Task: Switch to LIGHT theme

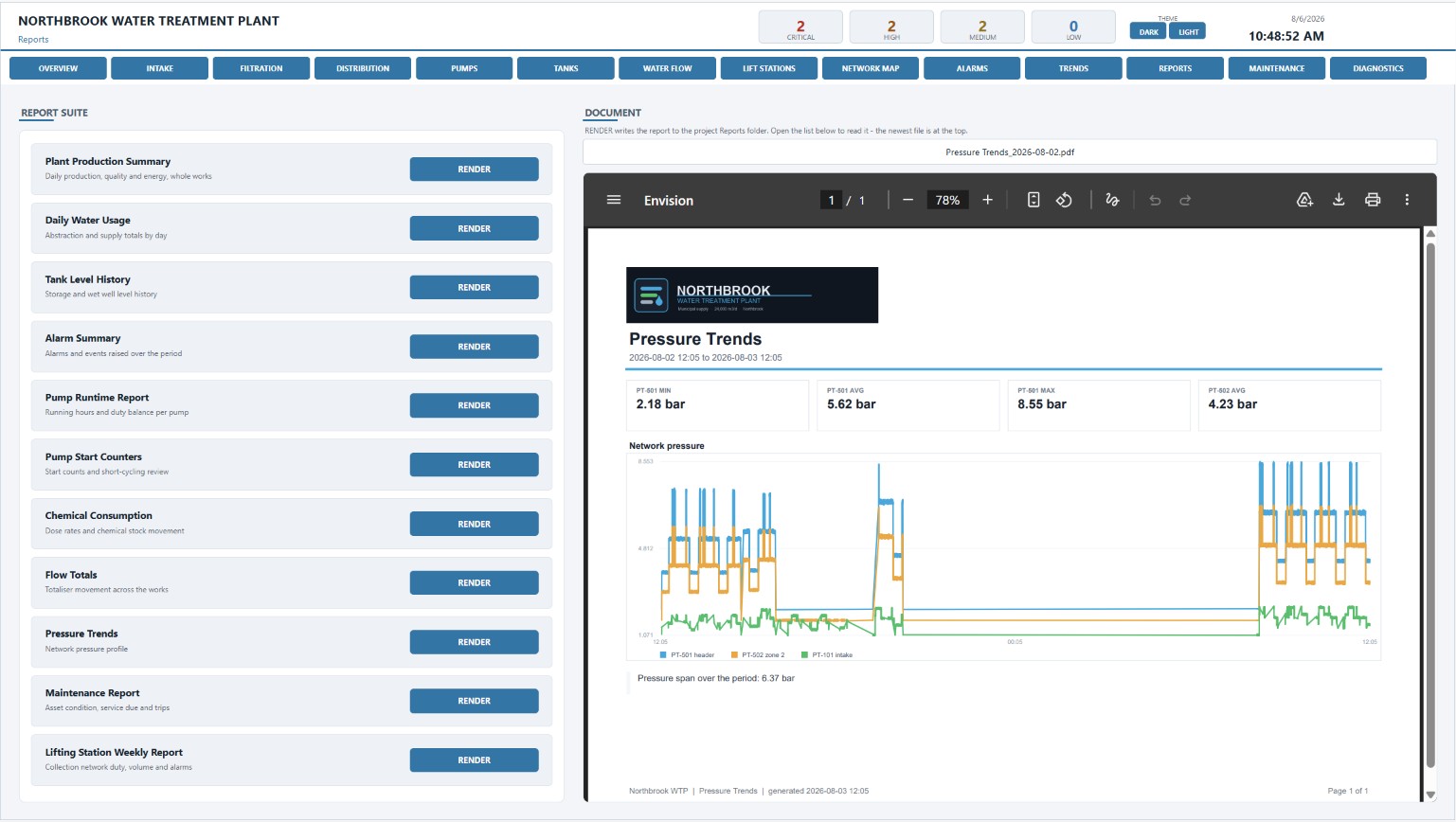Action: click(1188, 31)
